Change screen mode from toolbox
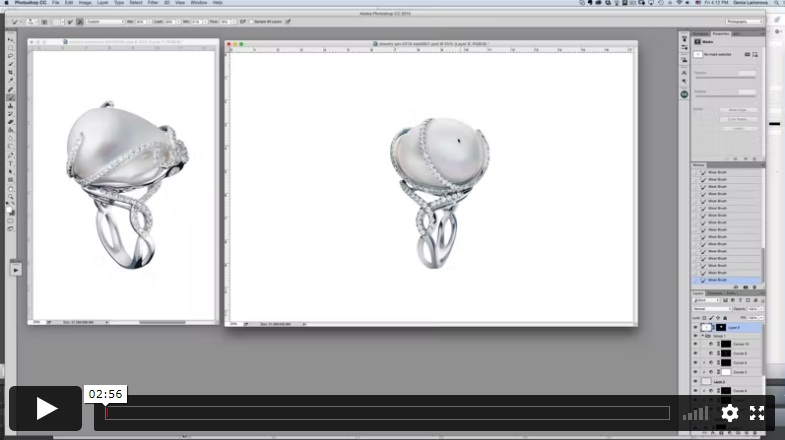This screenshot has height=440, width=785. [x=11, y=229]
